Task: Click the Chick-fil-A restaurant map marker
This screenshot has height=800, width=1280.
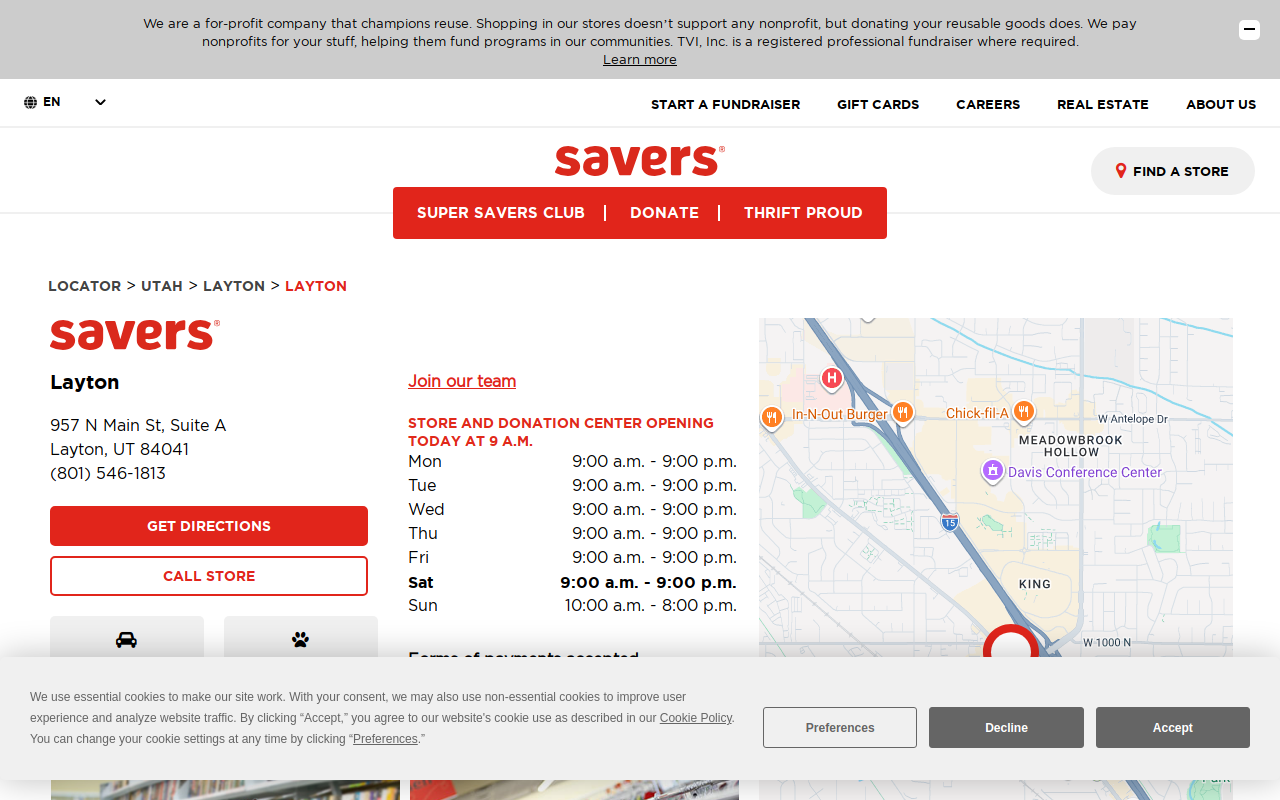Action: 1023,411
